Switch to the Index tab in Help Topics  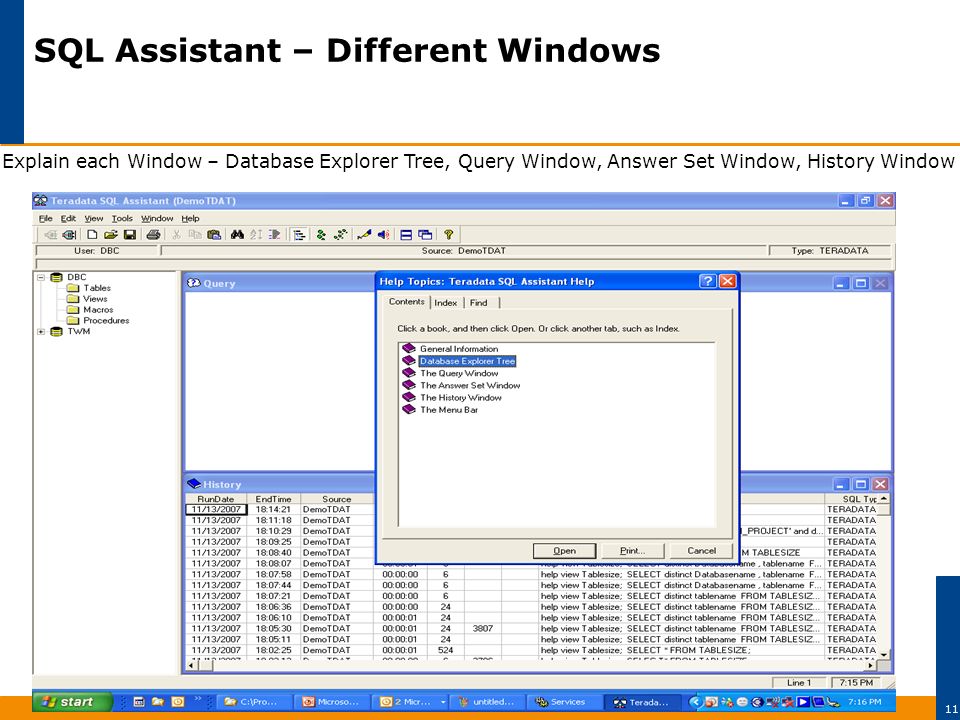446,302
